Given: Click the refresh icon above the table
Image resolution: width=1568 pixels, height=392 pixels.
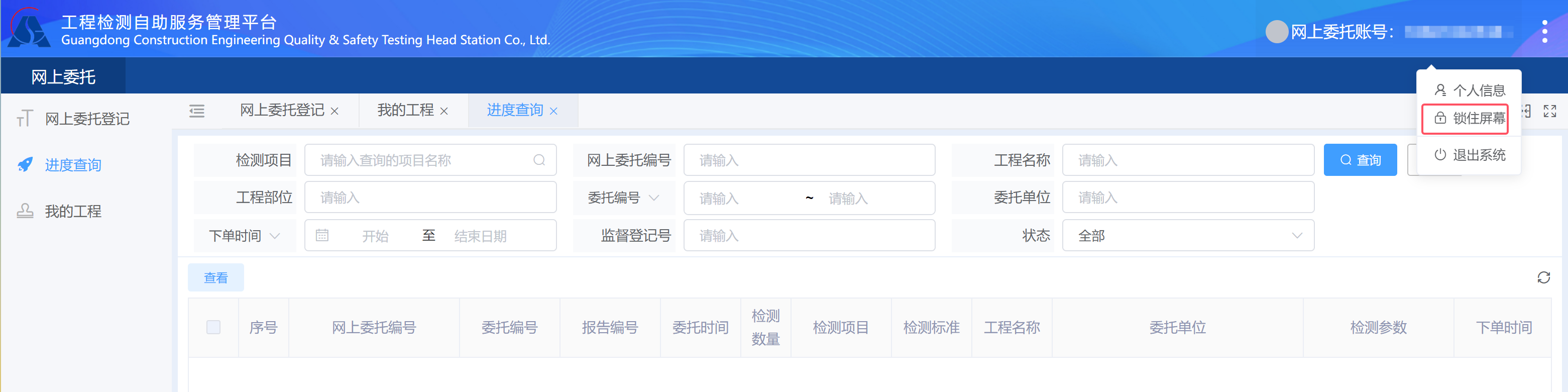Looking at the screenshot, I should (x=1543, y=277).
